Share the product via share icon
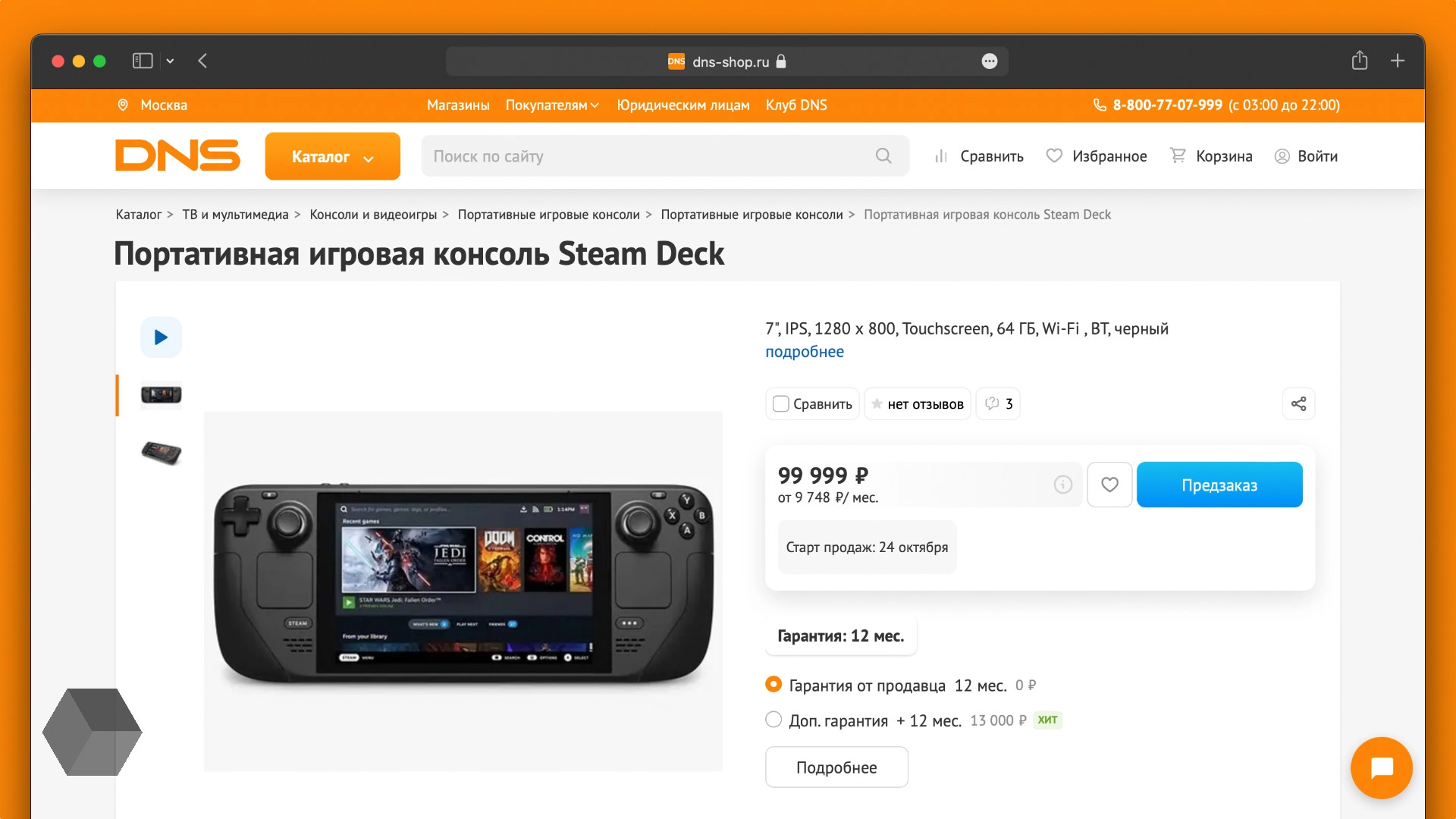Image resolution: width=1456 pixels, height=819 pixels. 1298,403
